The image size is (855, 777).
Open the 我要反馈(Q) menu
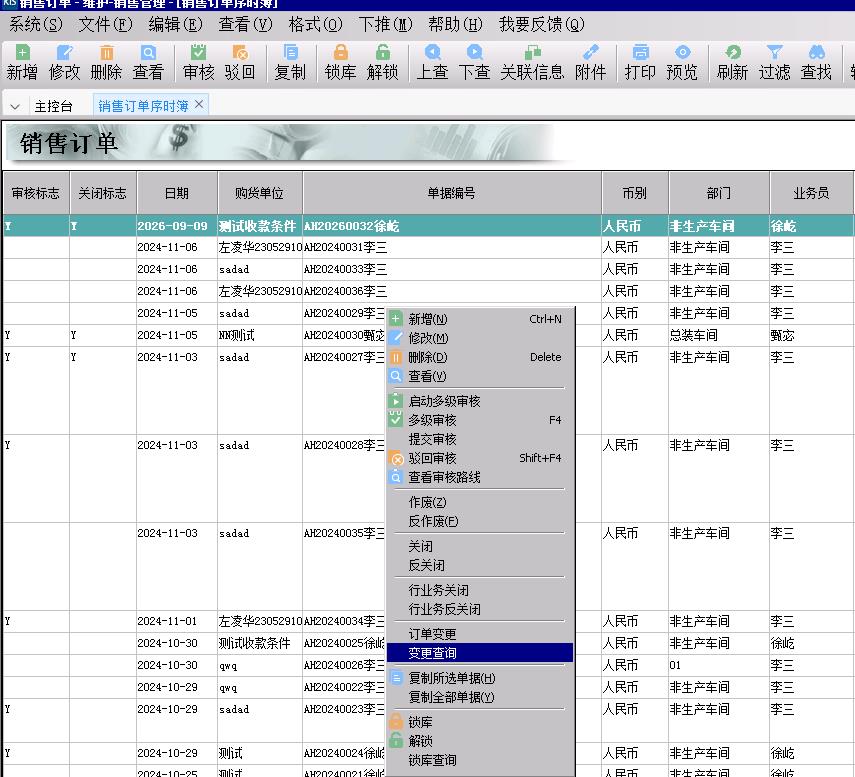541,25
